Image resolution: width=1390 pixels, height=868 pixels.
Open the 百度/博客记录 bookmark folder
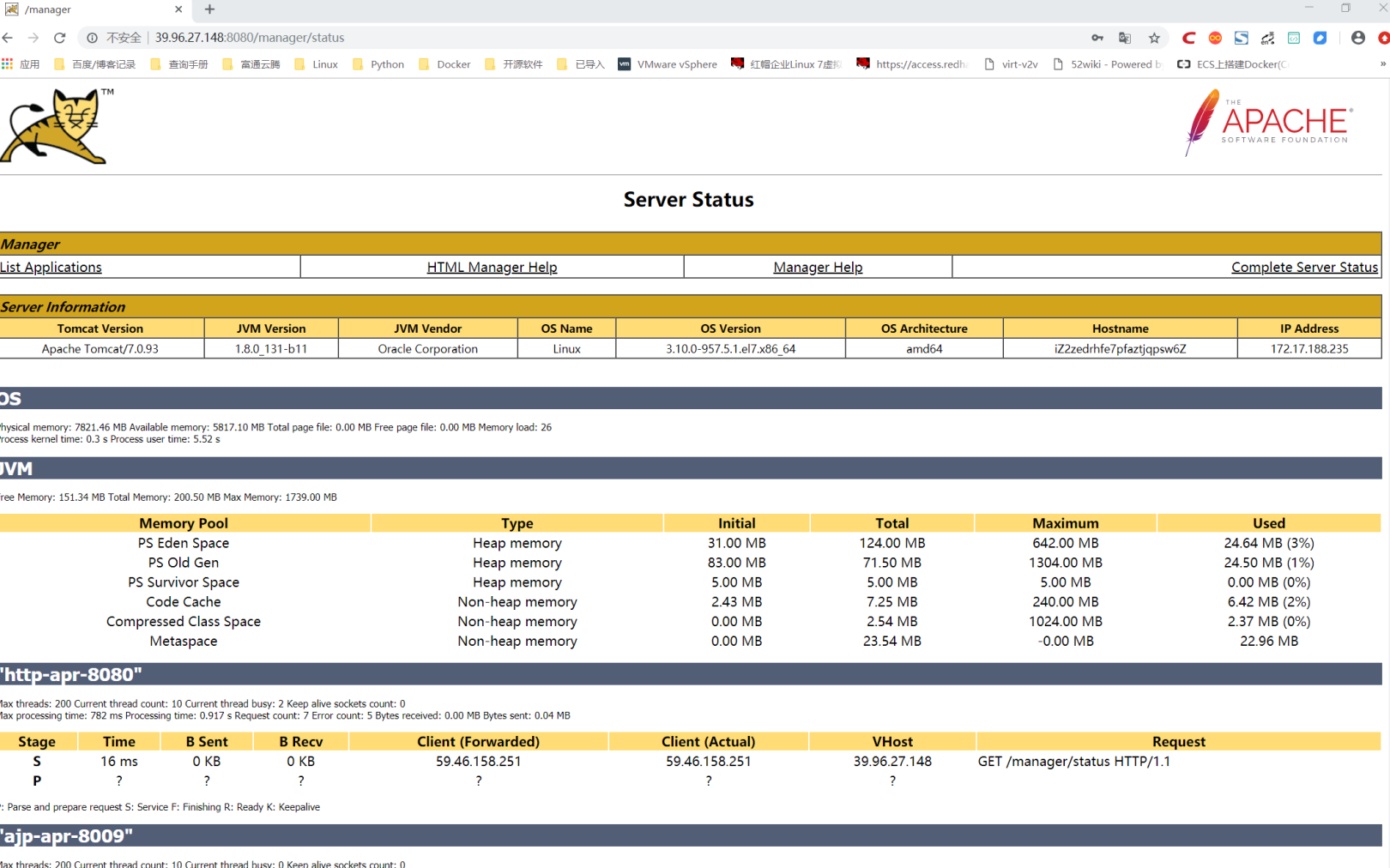94,64
